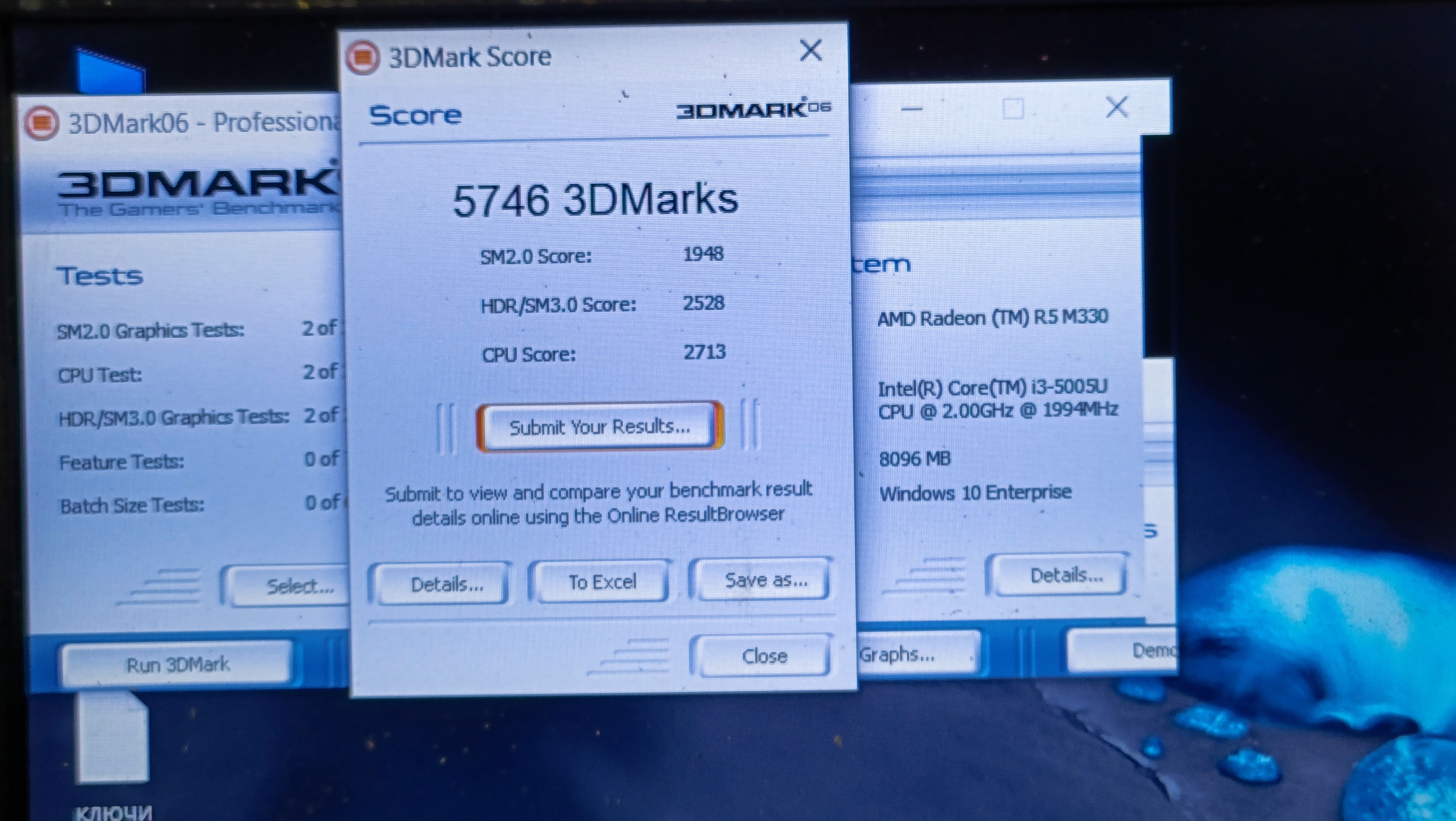Click the SM2.0 Score value 1948
This screenshot has width=1456, height=821.
click(x=703, y=254)
